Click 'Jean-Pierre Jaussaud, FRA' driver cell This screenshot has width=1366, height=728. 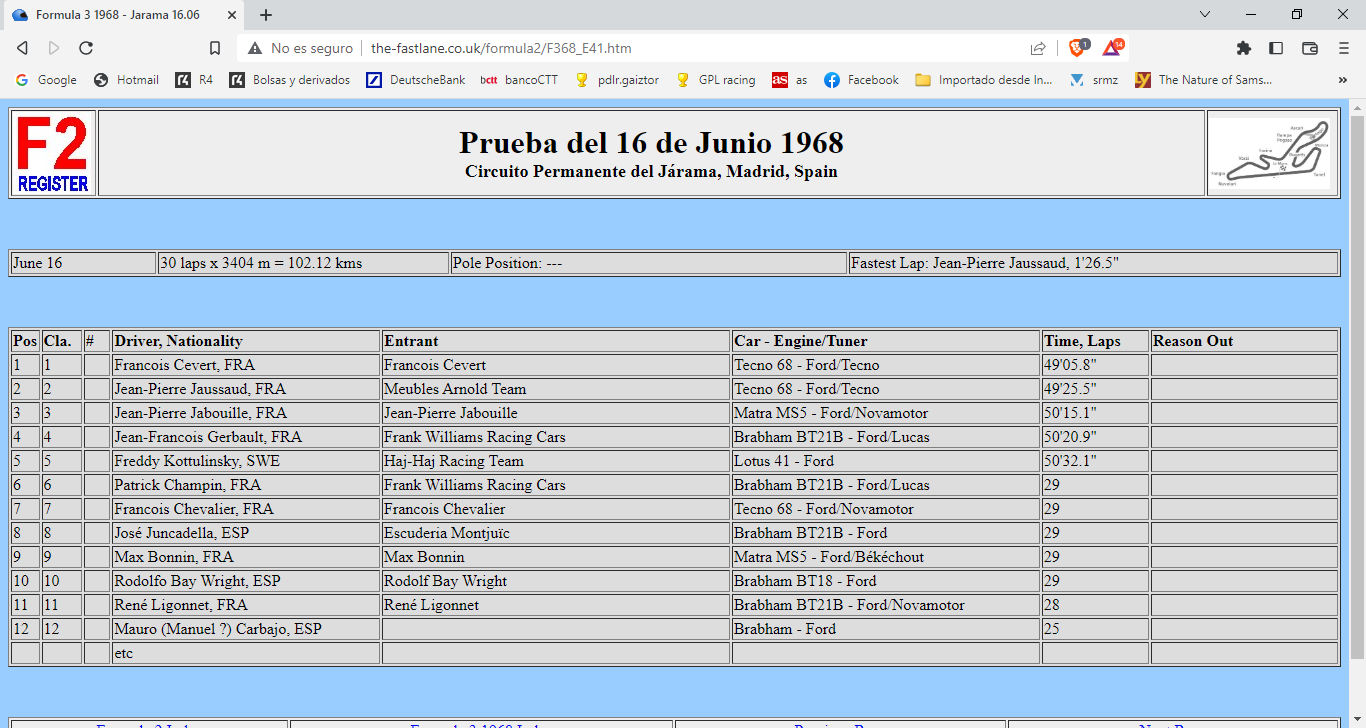tap(246, 389)
